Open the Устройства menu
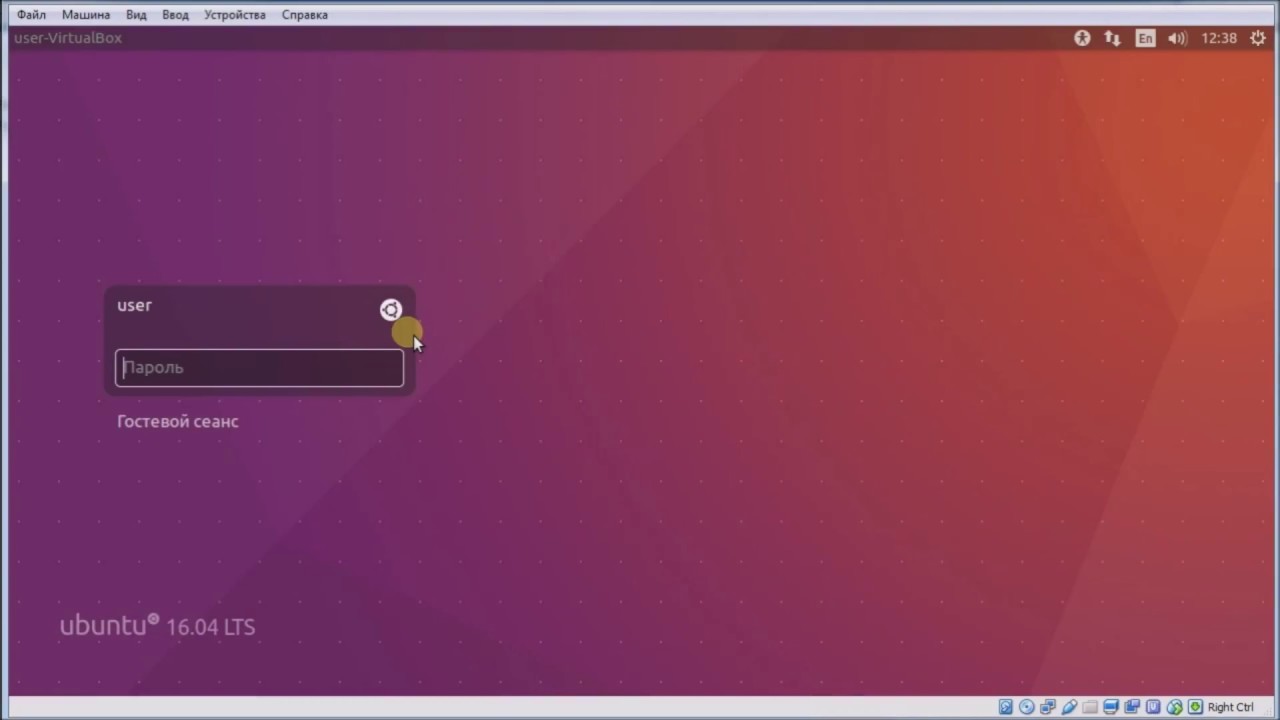Screen dimensions: 1280x720 coord(235,15)
